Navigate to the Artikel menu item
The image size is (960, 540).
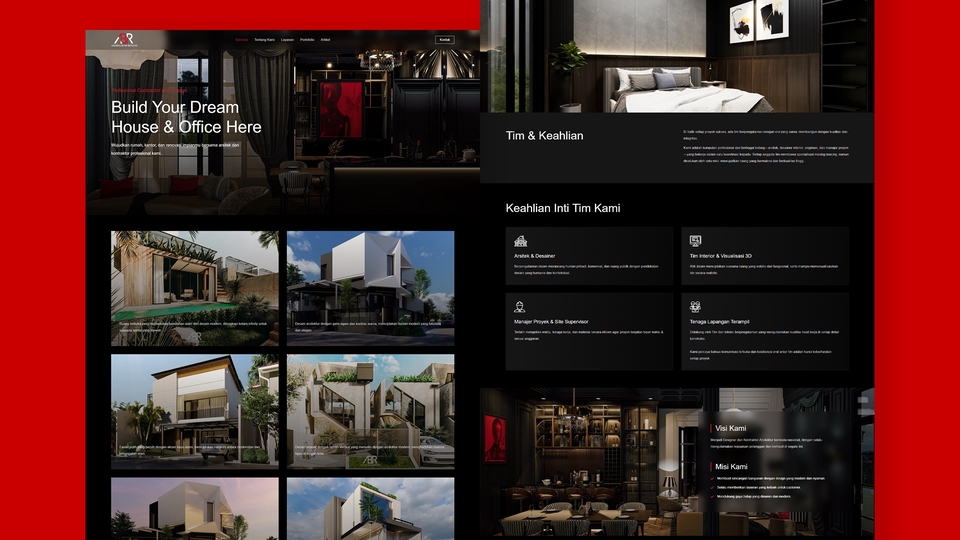coord(326,40)
